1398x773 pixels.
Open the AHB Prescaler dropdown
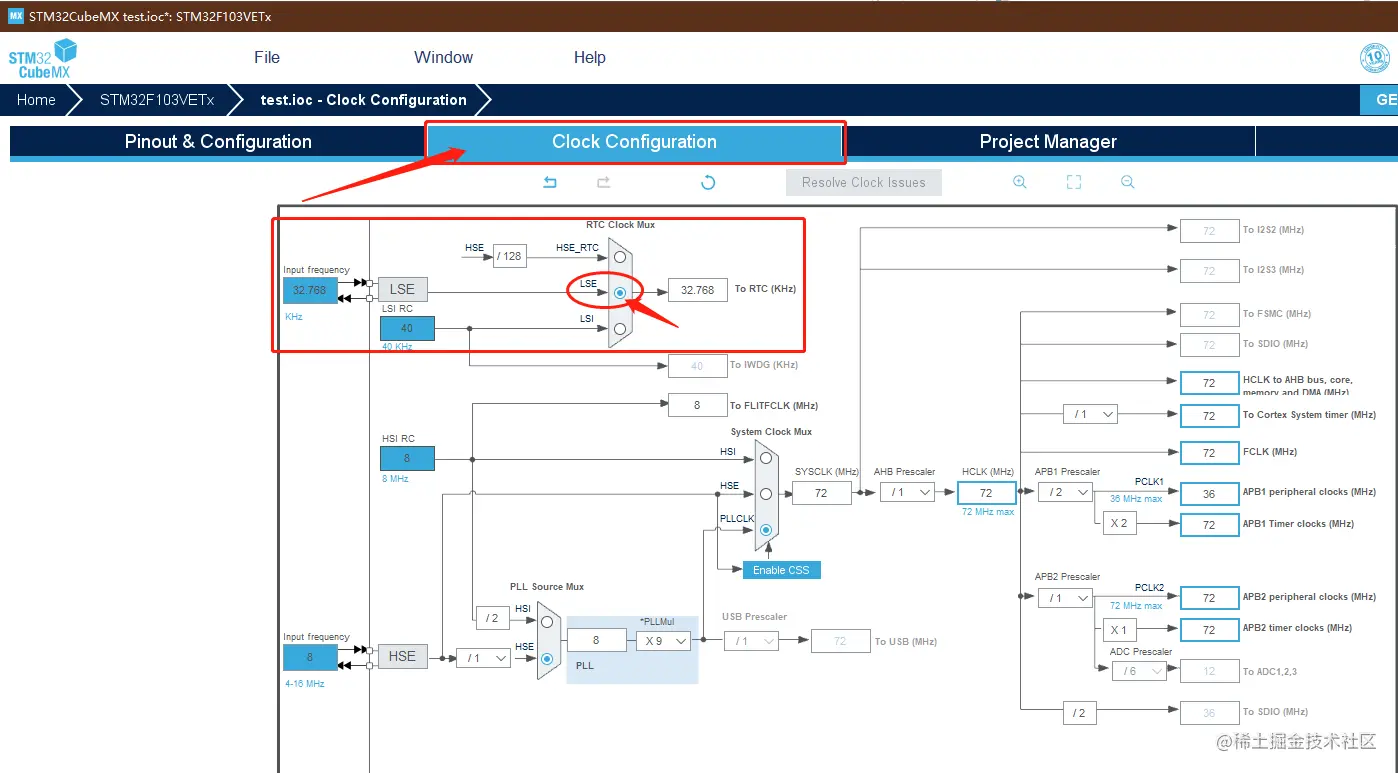tap(908, 492)
